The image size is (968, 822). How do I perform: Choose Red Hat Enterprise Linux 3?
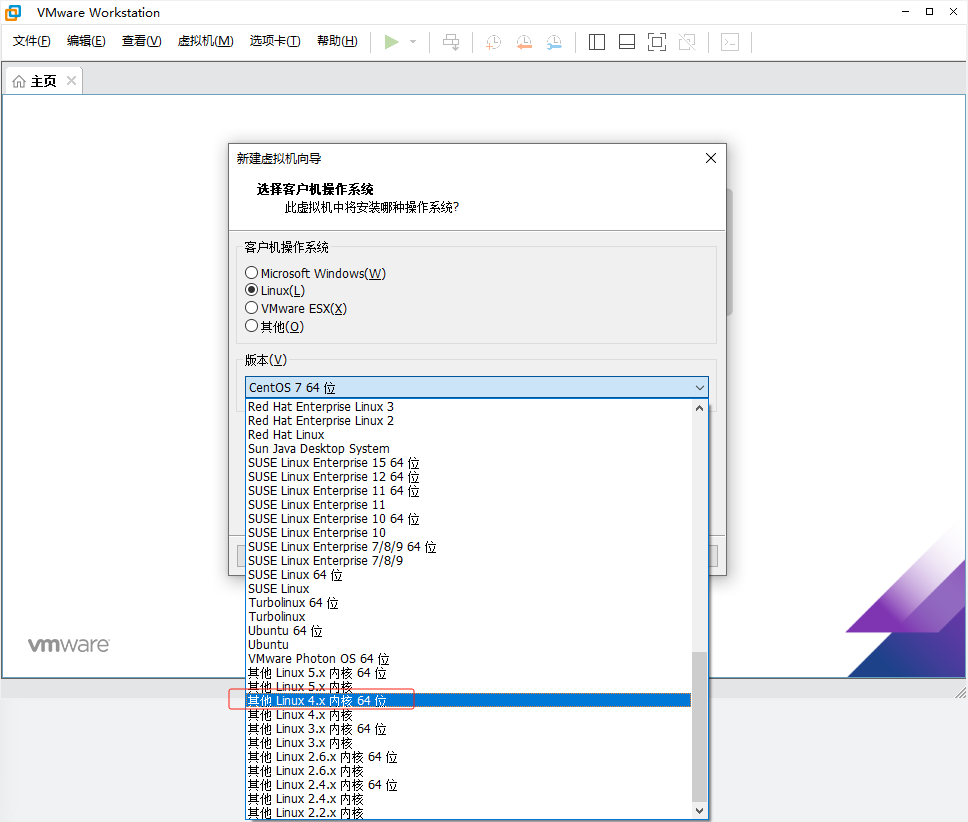[x=469, y=407]
